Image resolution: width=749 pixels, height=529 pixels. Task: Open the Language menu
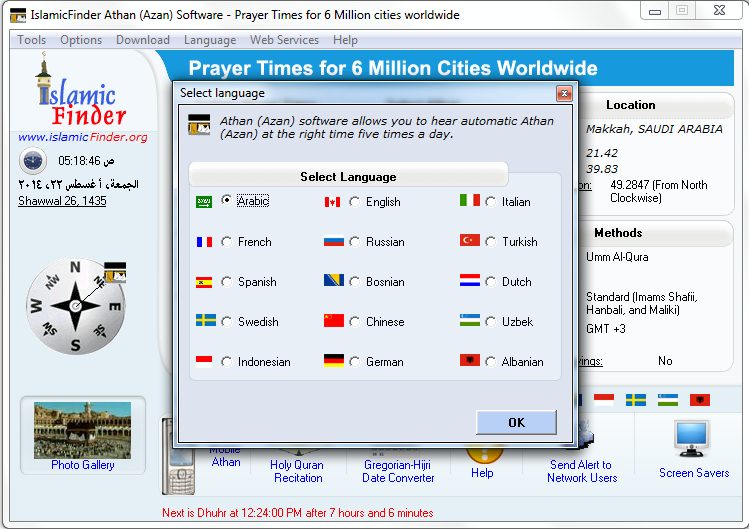pyautogui.click(x=210, y=40)
